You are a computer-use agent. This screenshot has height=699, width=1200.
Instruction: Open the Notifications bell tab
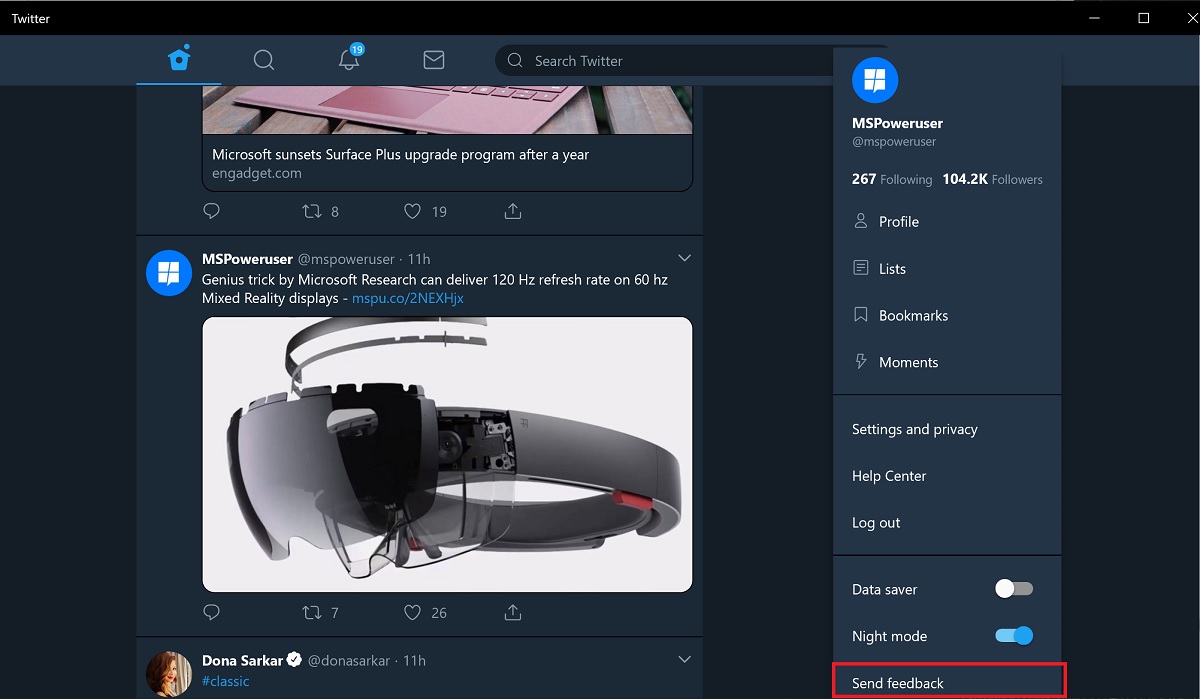point(349,60)
